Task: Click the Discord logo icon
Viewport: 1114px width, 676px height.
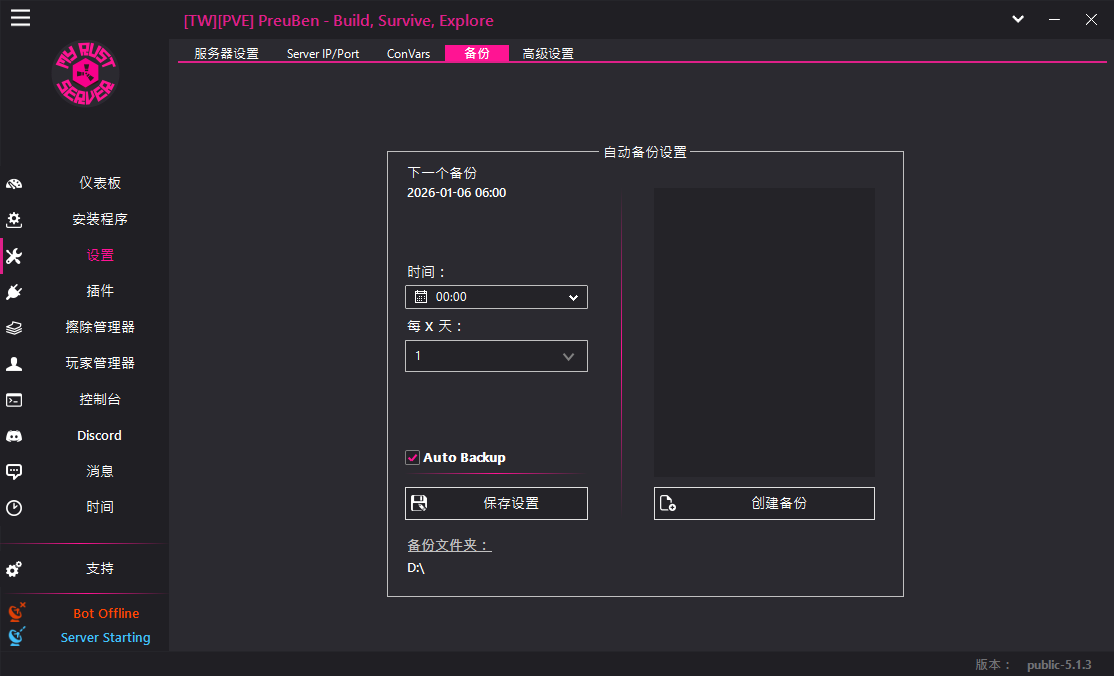Action: pos(14,436)
